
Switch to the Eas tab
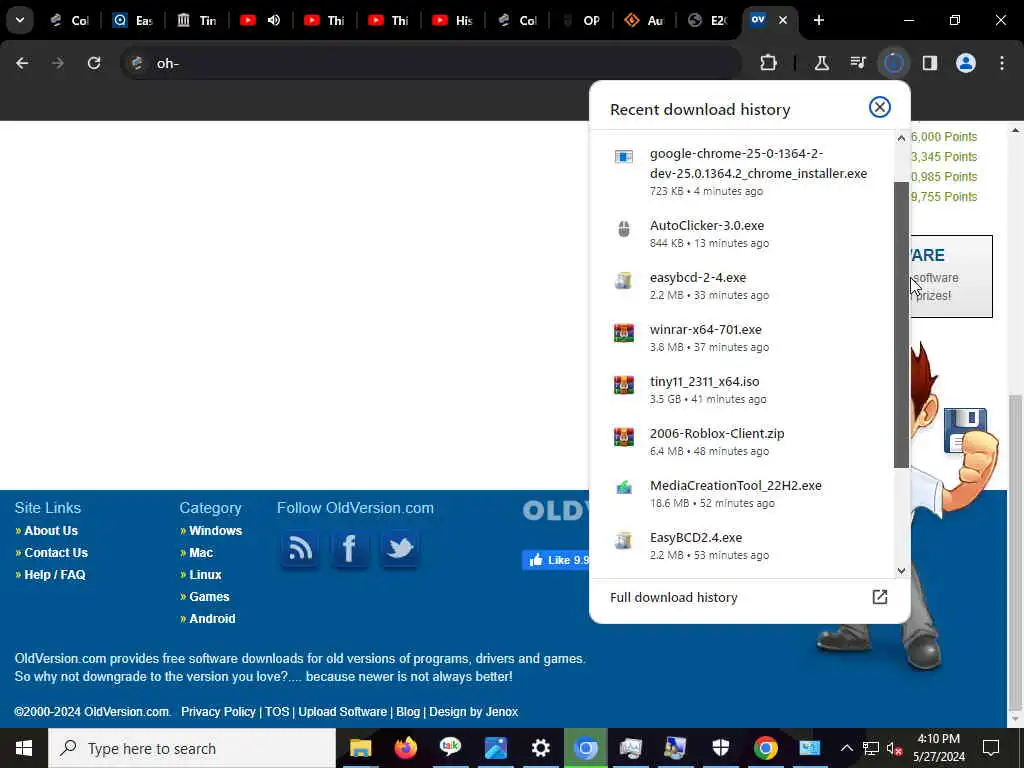[133, 20]
